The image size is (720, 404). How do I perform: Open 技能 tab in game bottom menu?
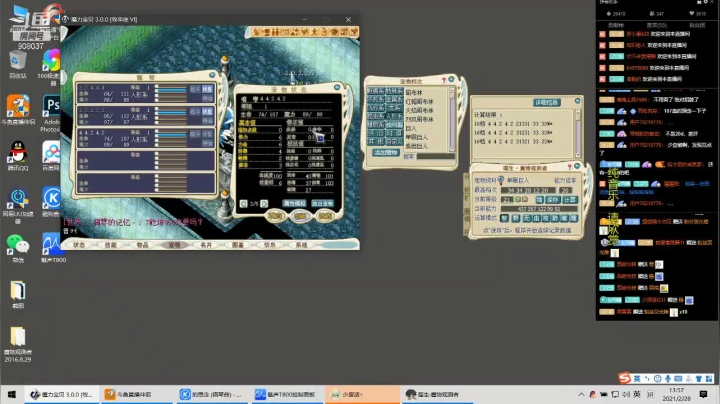tap(111, 245)
